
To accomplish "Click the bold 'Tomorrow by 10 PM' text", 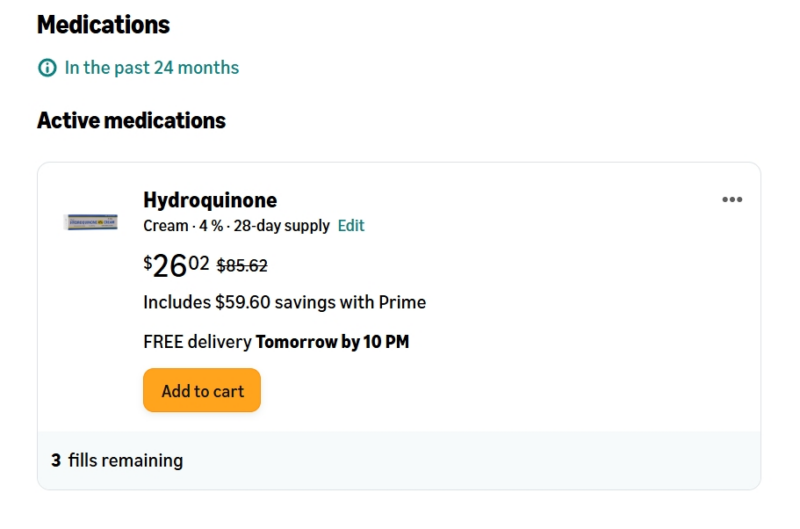I will pyautogui.click(x=332, y=342).
